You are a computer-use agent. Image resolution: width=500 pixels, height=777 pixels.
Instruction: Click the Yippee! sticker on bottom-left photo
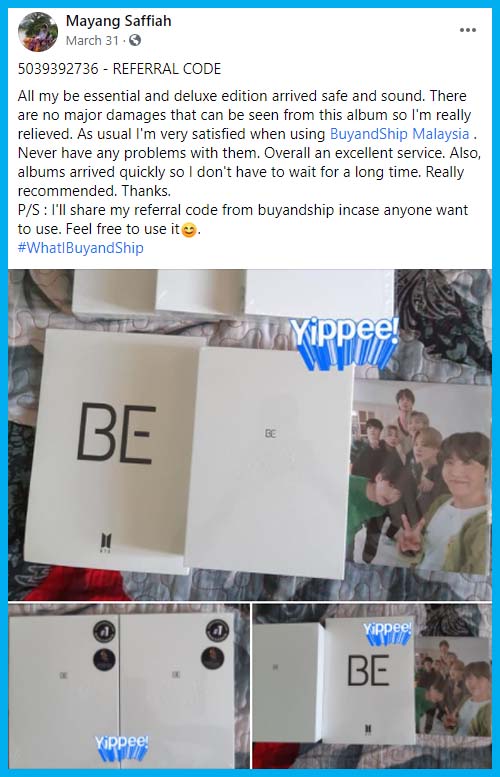click(x=121, y=747)
